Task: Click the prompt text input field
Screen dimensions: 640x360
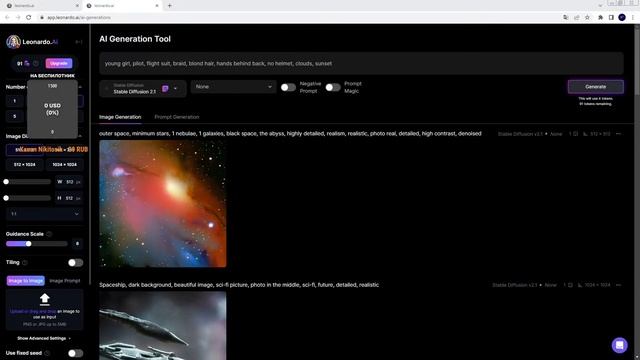Action: click(361, 64)
